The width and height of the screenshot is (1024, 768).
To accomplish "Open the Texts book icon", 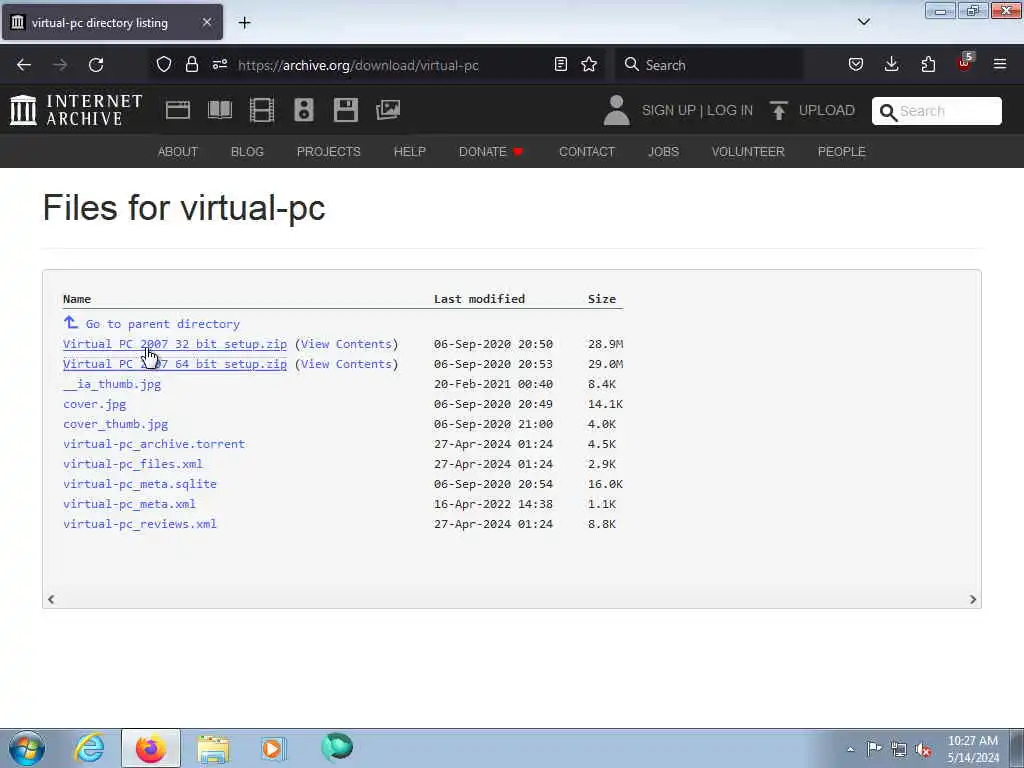I will [x=219, y=110].
